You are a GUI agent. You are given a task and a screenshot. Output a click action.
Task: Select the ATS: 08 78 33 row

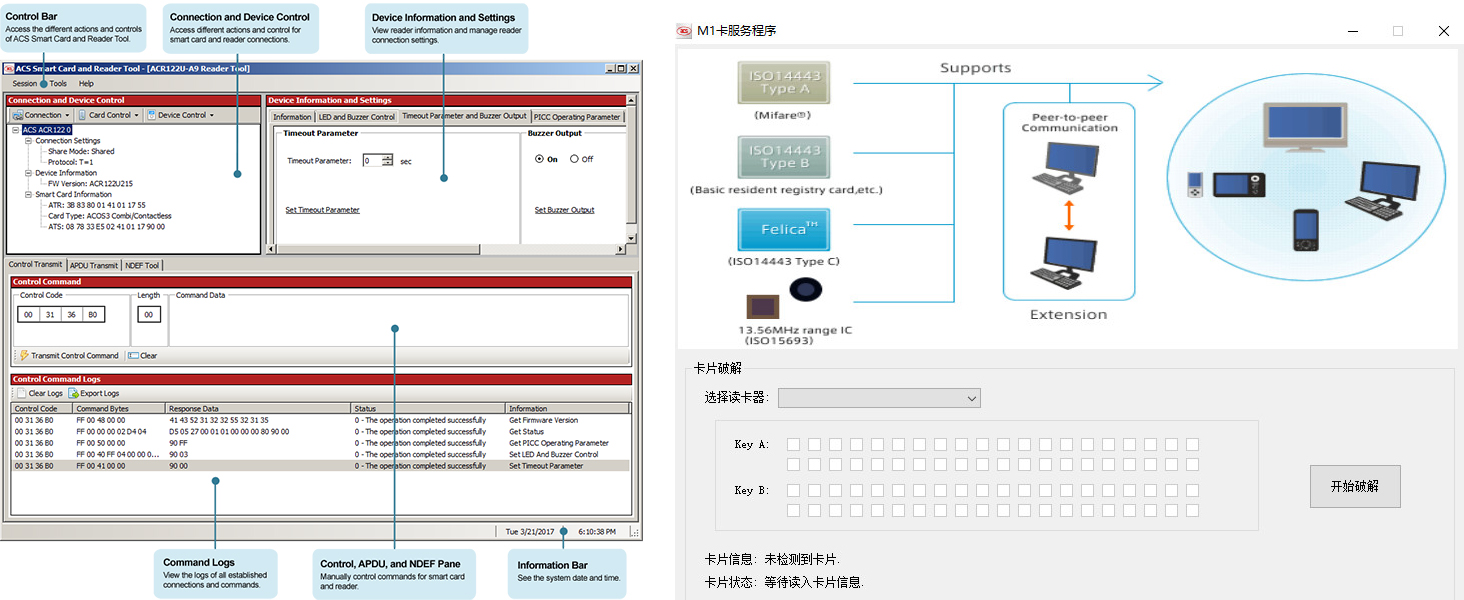tap(106, 227)
